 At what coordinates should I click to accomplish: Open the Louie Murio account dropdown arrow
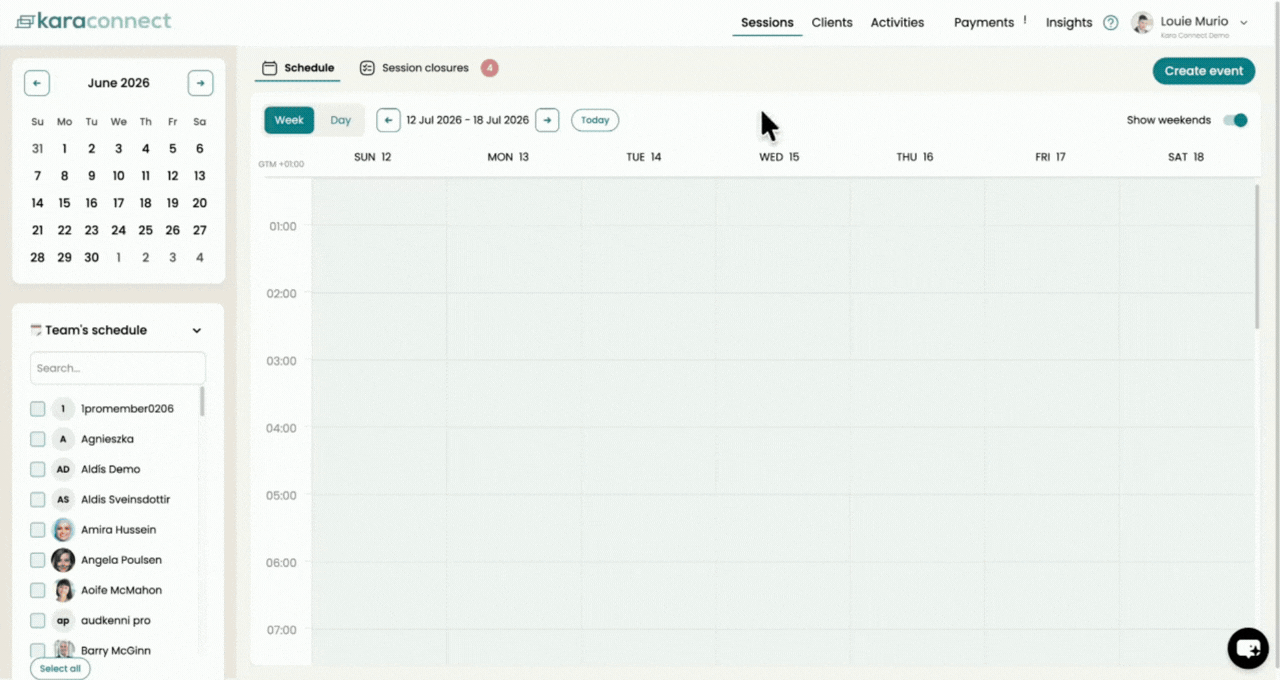[x=1244, y=22]
